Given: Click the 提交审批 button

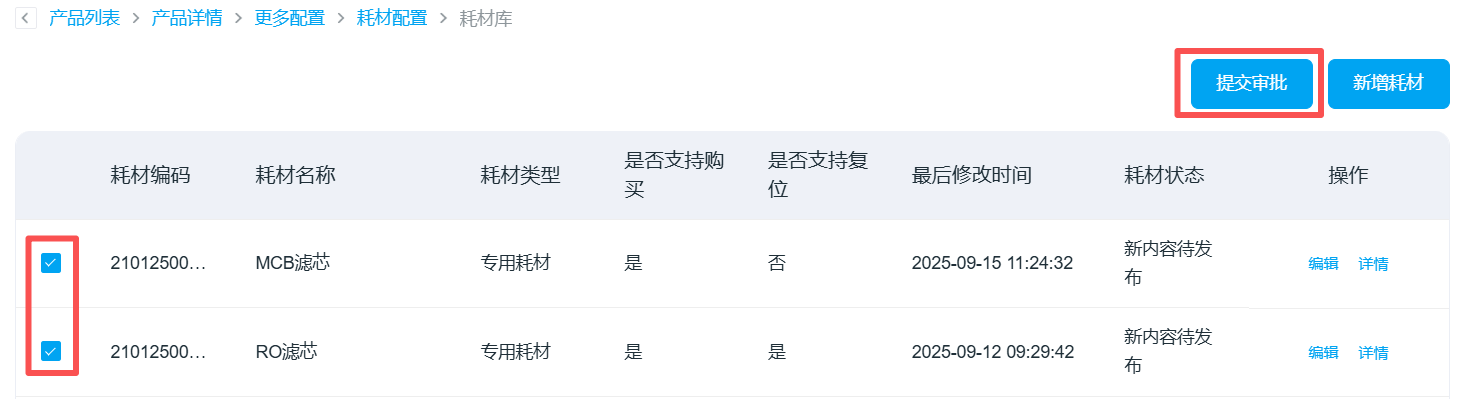Looking at the screenshot, I should click(1251, 83).
